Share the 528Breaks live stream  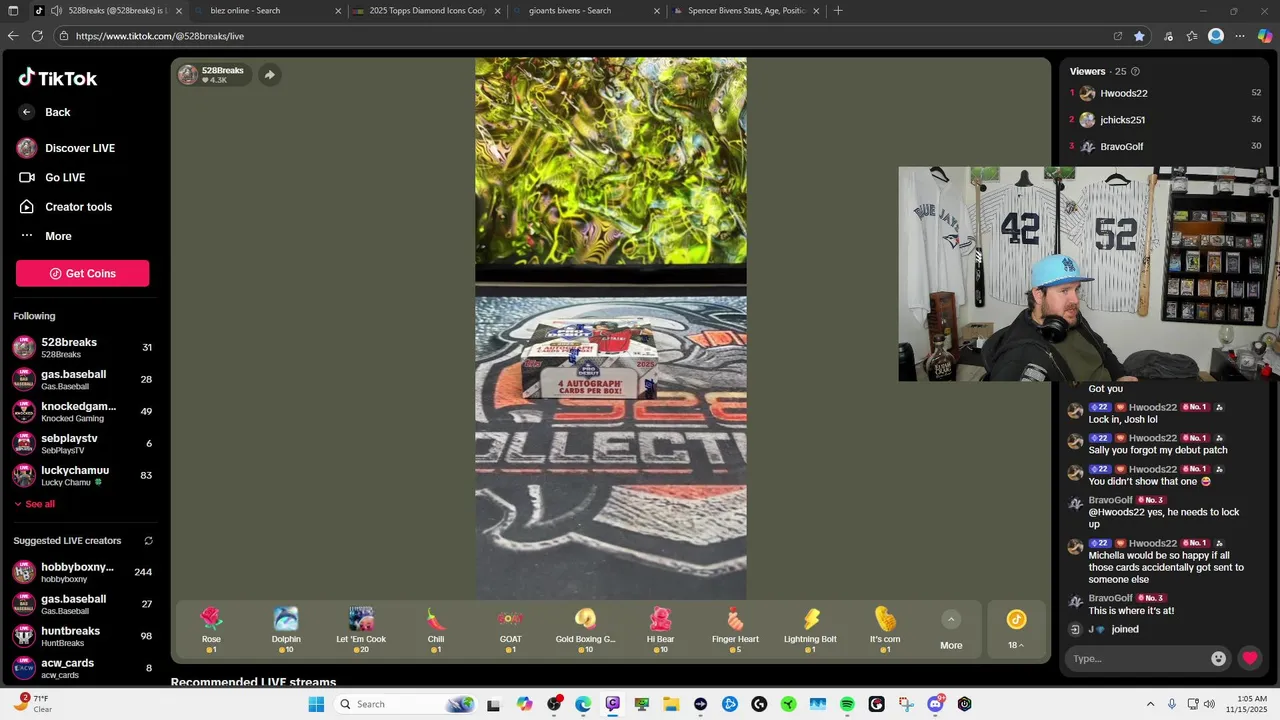tap(269, 74)
